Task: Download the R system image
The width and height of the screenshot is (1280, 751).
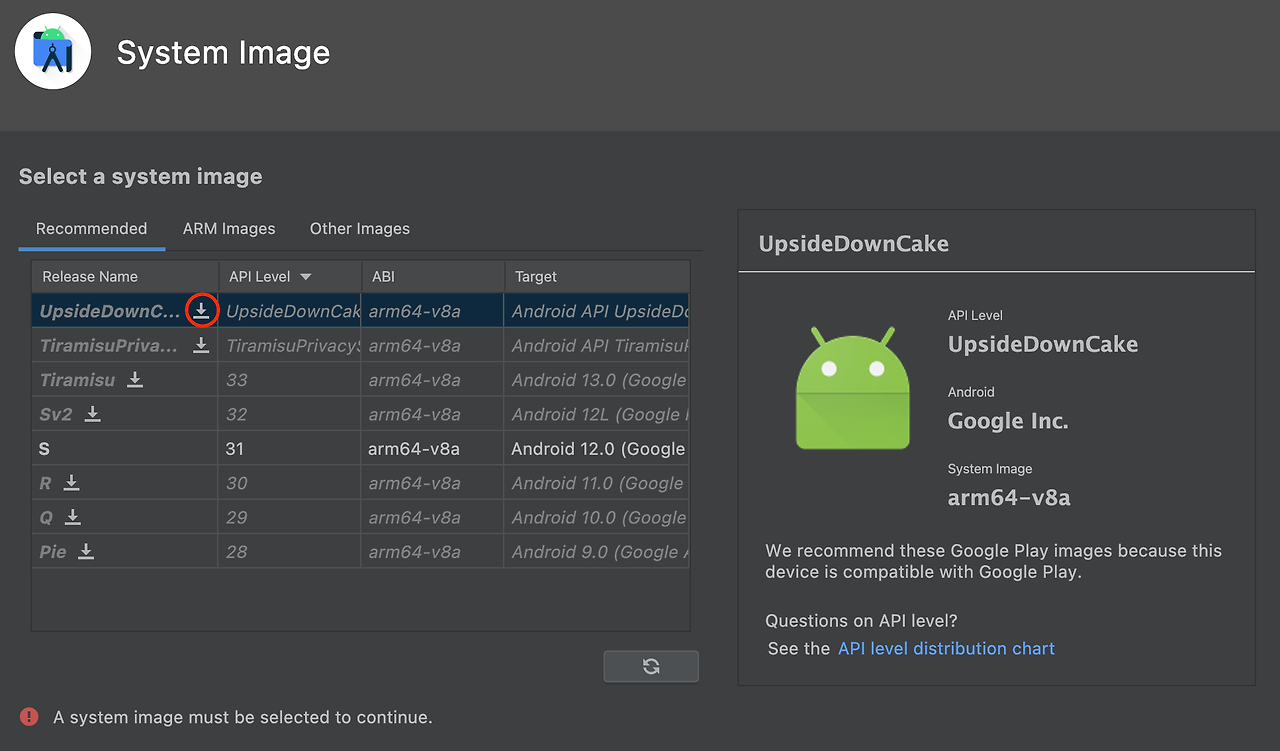Action: click(x=71, y=483)
